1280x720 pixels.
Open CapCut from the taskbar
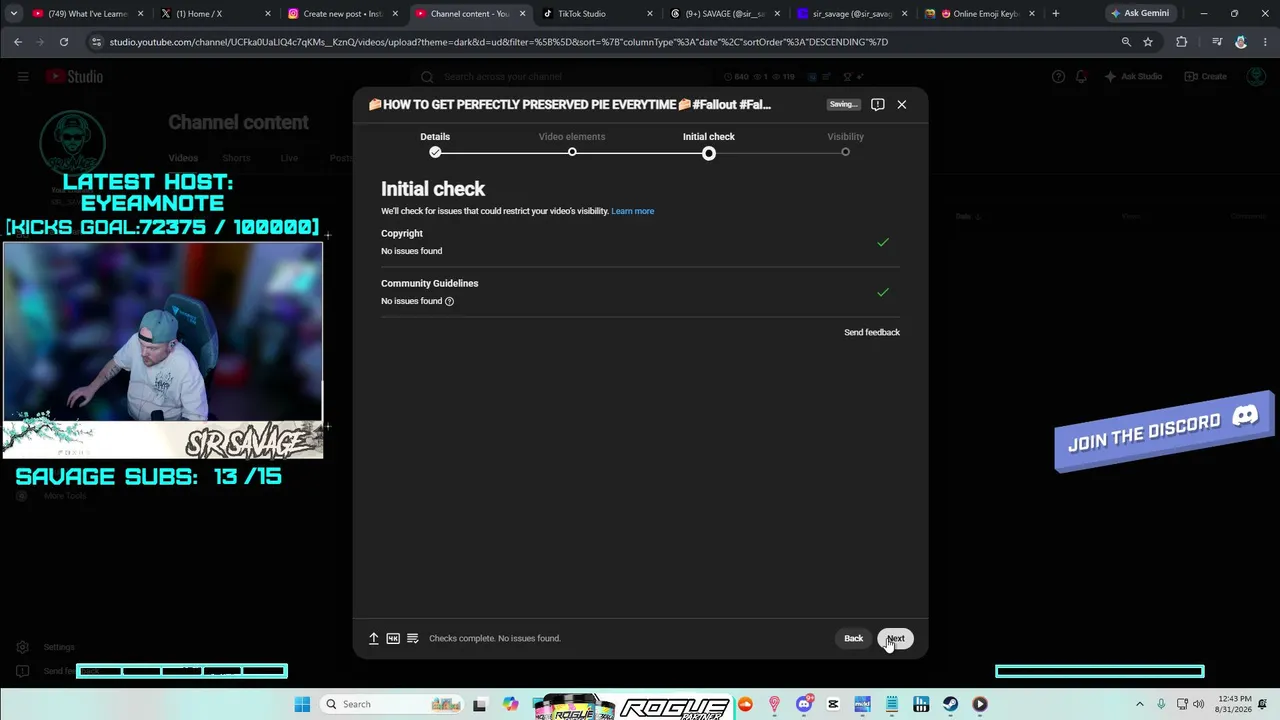tap(833, 704)
